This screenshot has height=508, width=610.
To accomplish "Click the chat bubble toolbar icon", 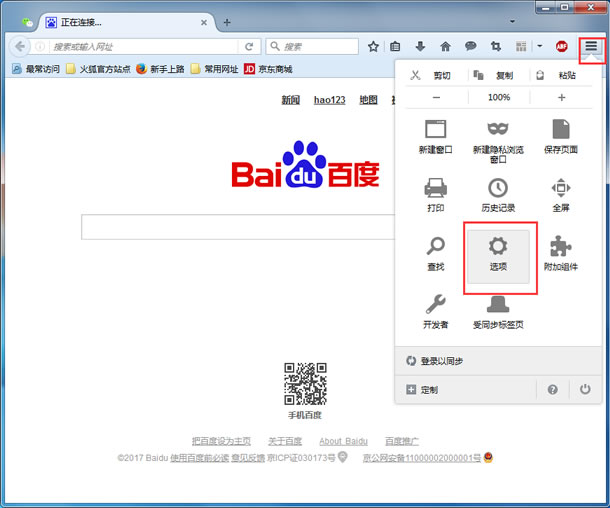I will pos(470,47).
